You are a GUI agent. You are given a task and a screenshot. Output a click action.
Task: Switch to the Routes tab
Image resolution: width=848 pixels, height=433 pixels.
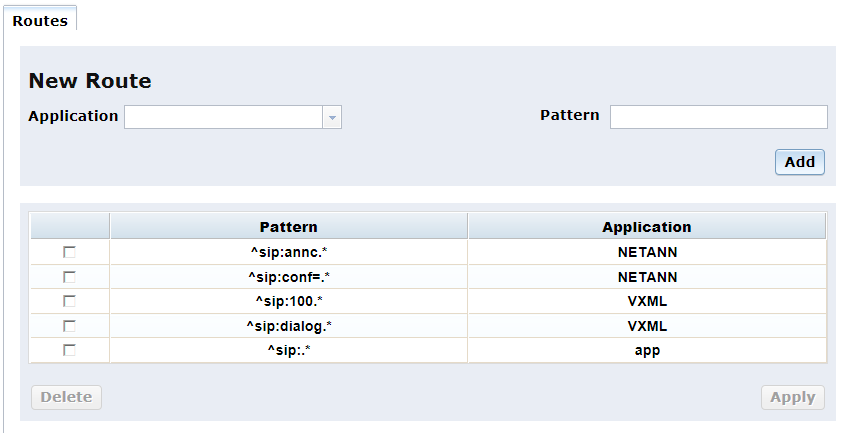click(40, 20)
